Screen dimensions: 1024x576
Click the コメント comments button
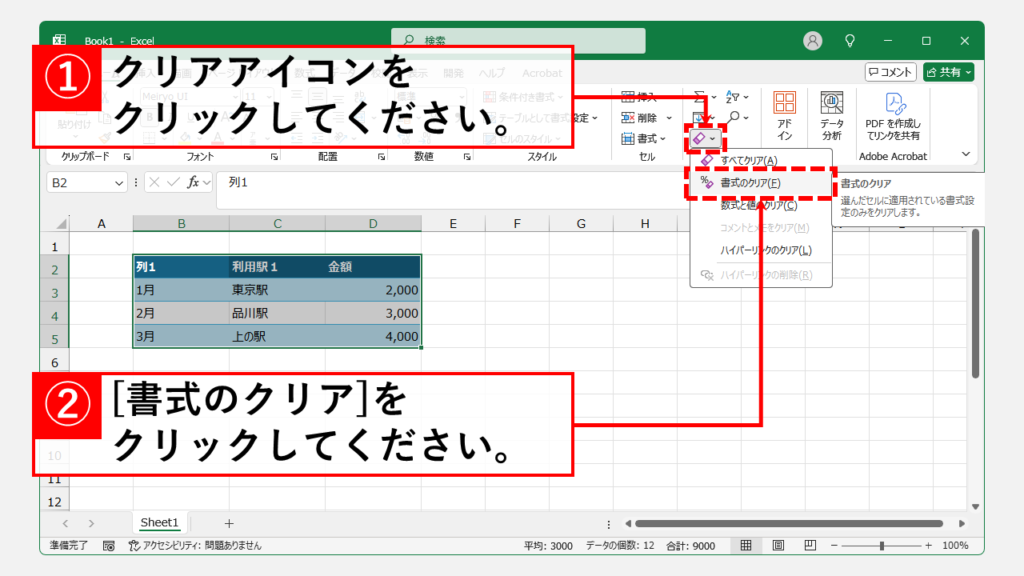[x=890, y=72]
